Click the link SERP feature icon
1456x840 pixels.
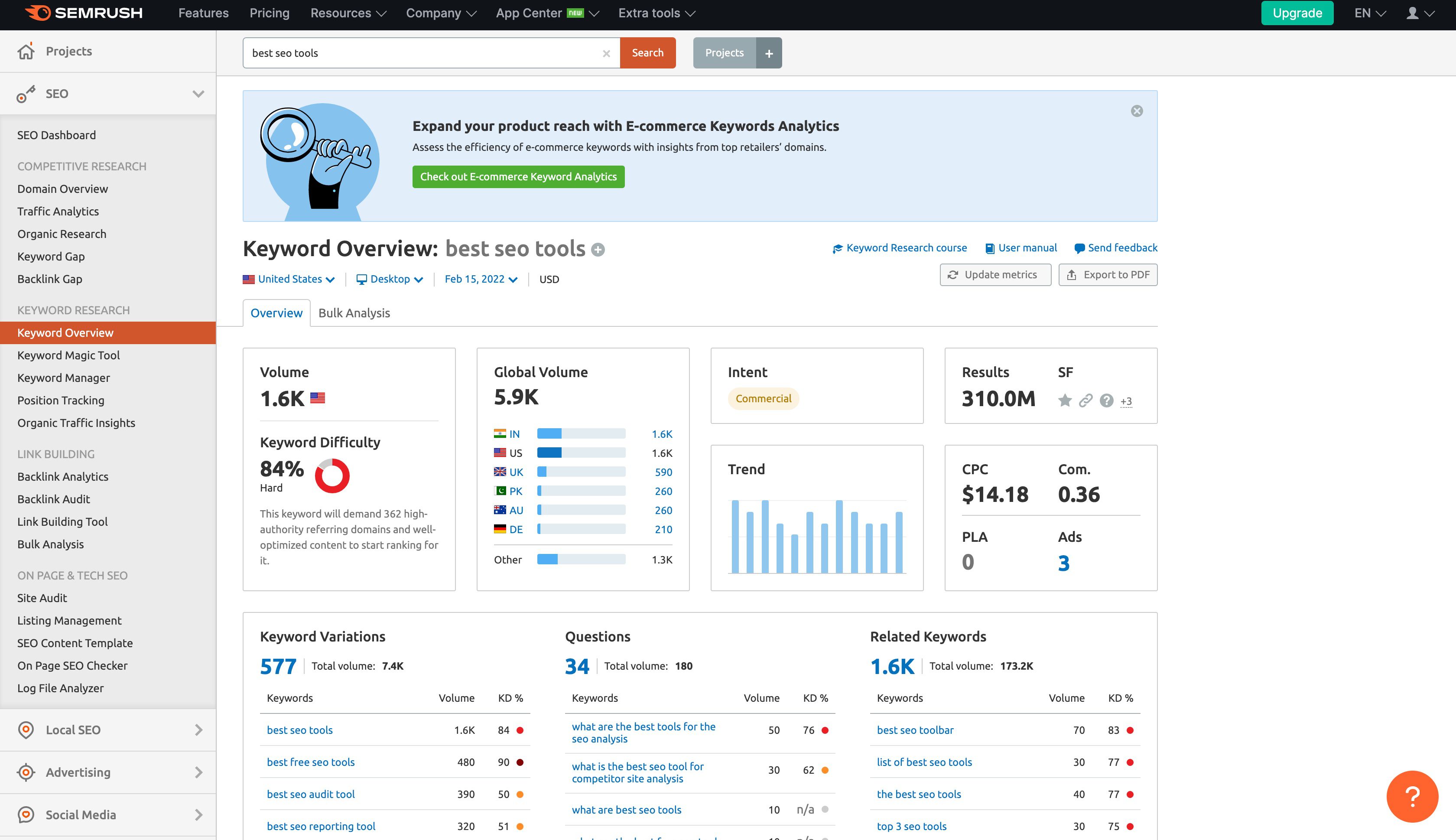tap(1085, 400)
